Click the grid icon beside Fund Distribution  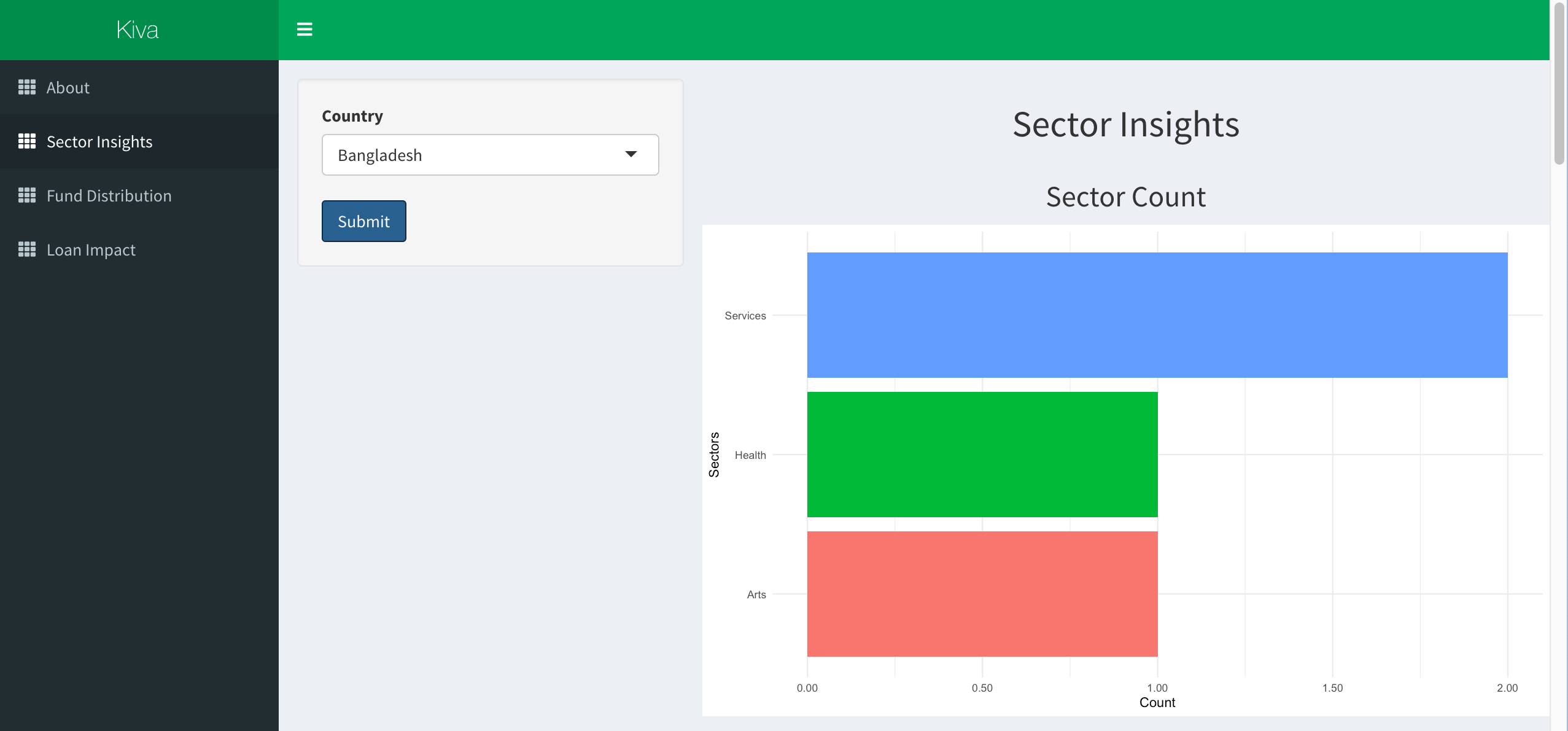click(27, 195)
